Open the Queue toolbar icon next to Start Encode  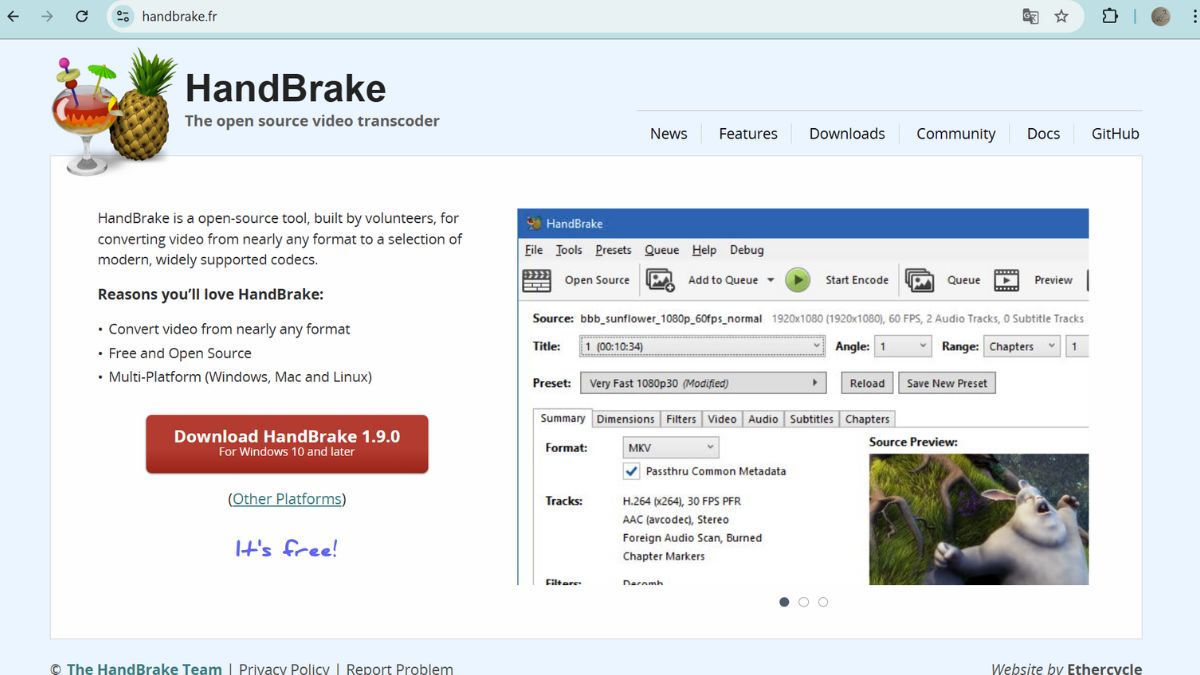919,280
